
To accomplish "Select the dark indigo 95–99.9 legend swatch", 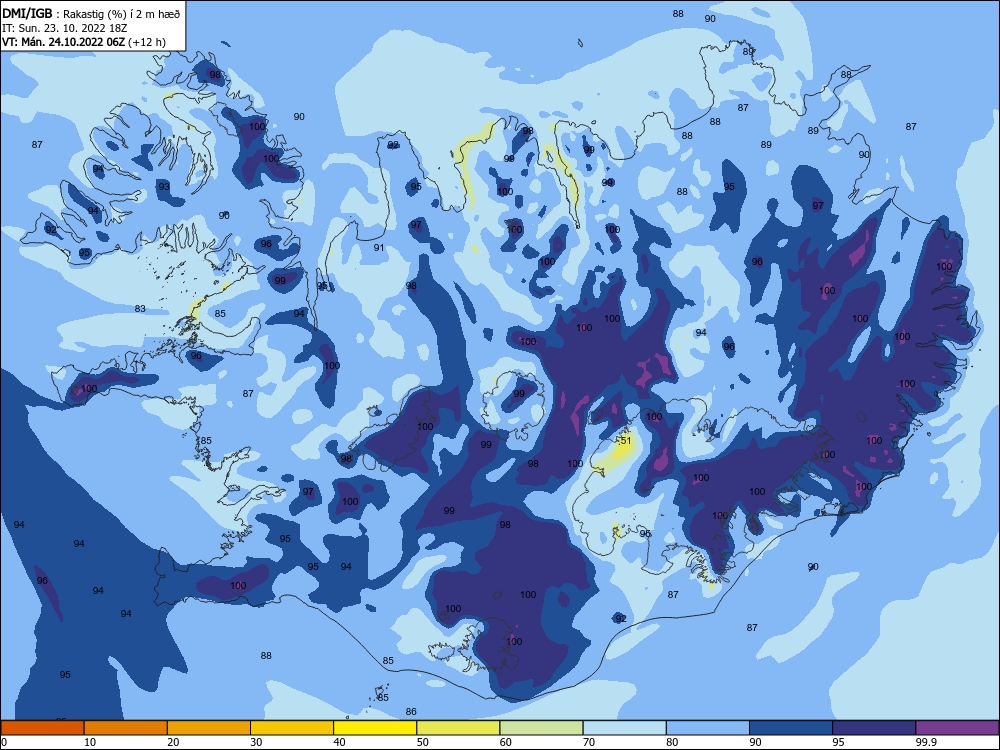I will (x=874, y=728).
